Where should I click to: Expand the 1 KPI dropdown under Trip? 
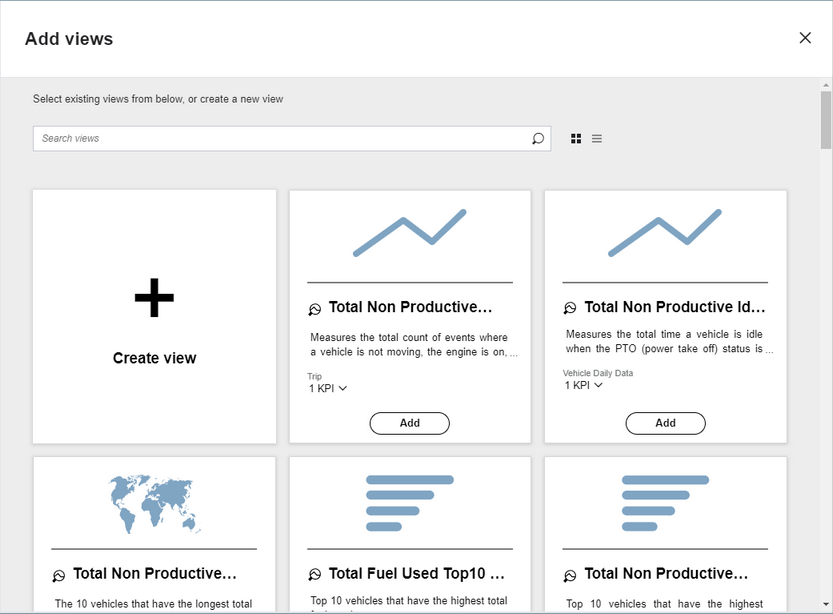click(x=328, y=388)
